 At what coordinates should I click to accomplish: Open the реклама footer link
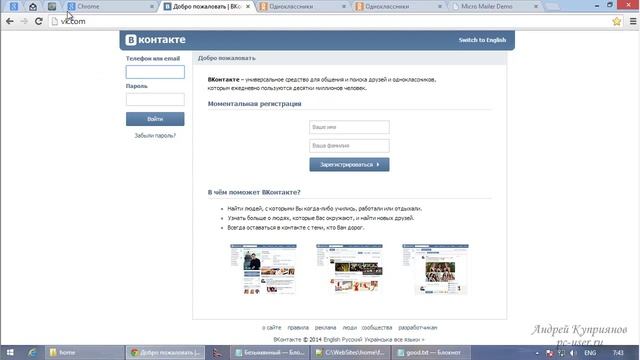coord(325,327)
